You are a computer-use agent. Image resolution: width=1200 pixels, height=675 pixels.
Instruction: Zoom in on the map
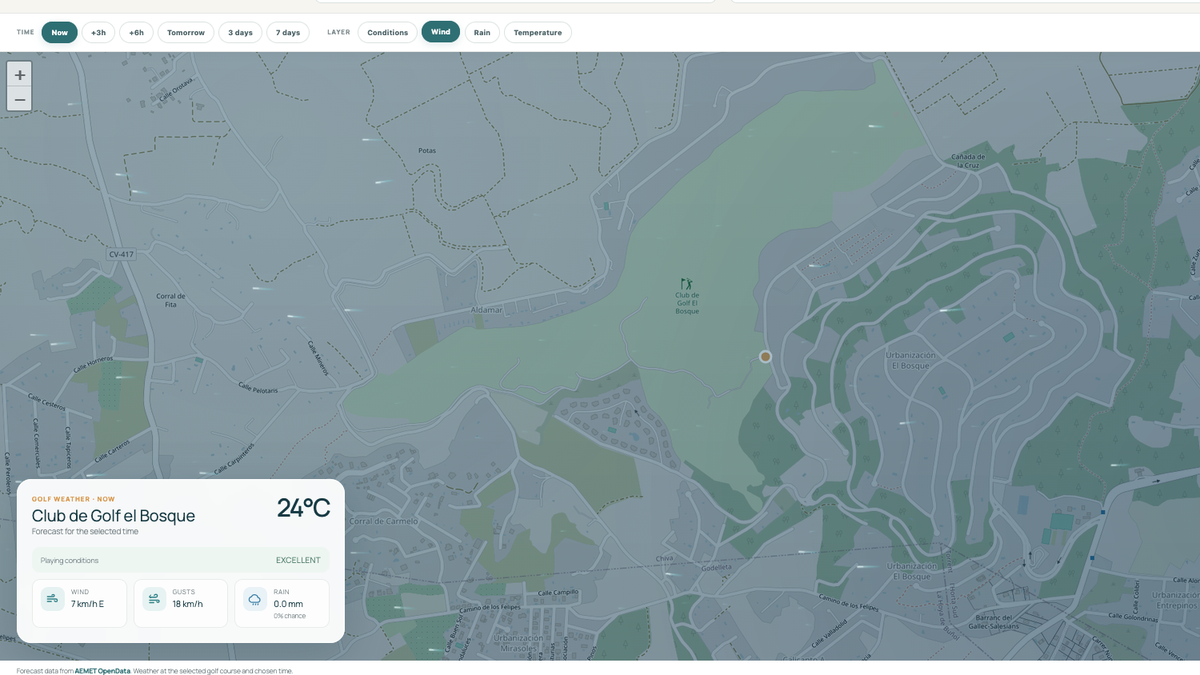pyautogui.click(x=19, y=74)
